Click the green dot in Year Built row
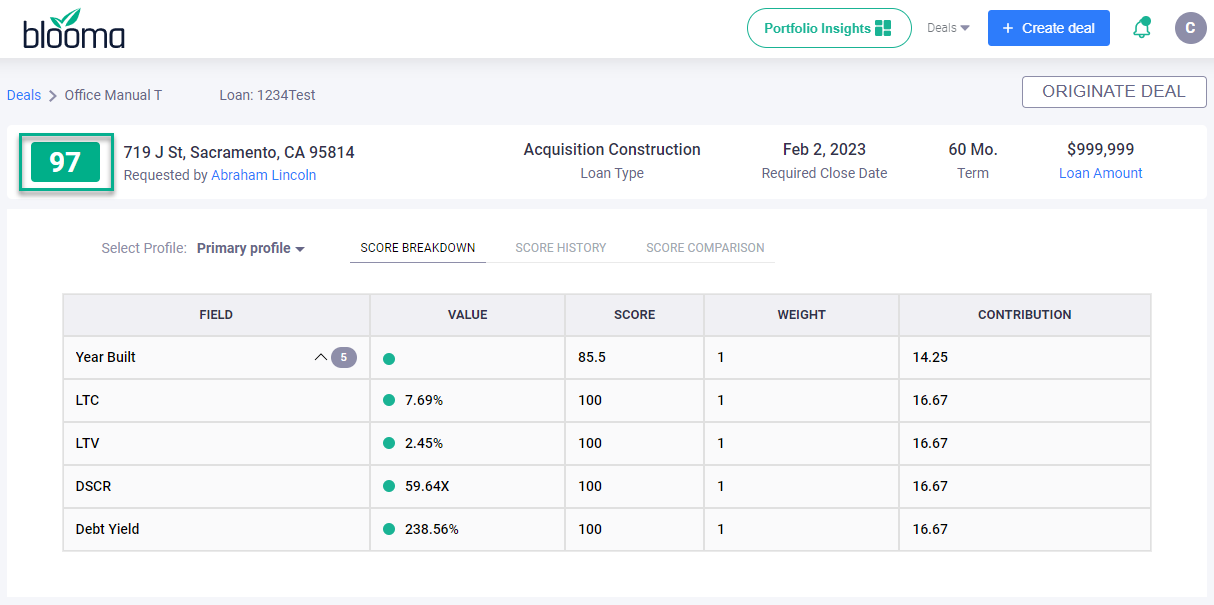1214x605 pixels. pos(389,358)
